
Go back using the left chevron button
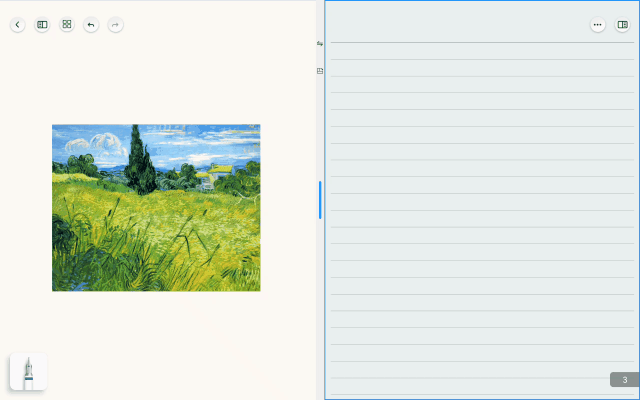click(x=18, y=25)
